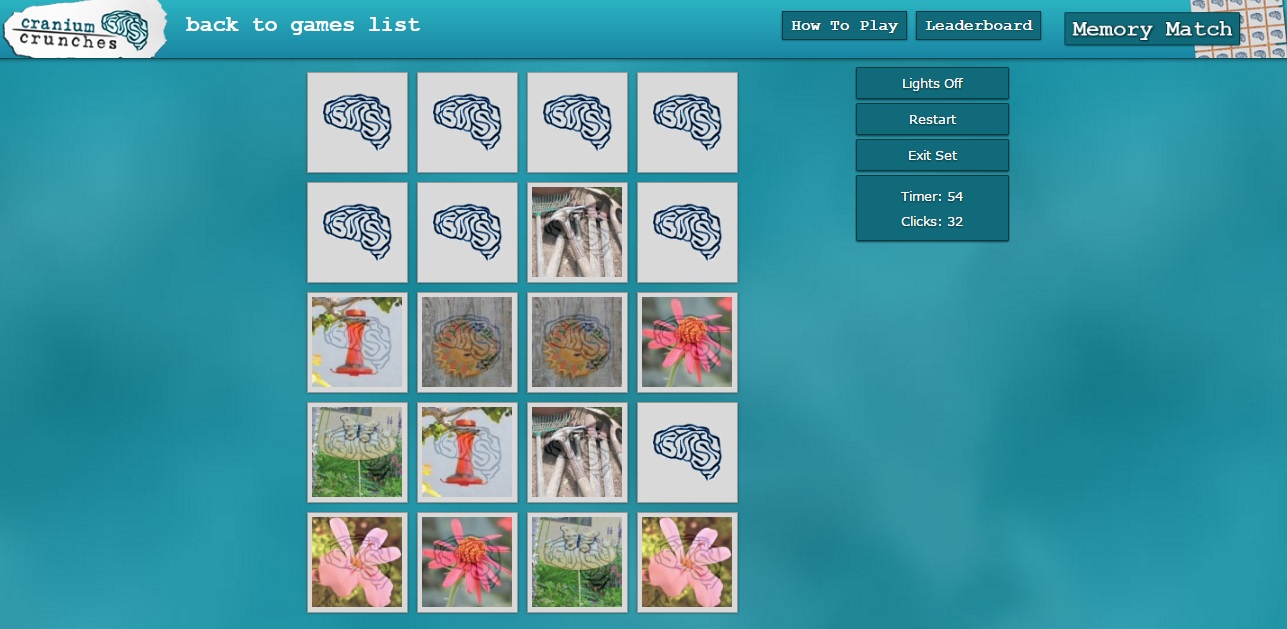Open the Leaderboard page

(978, 26)
